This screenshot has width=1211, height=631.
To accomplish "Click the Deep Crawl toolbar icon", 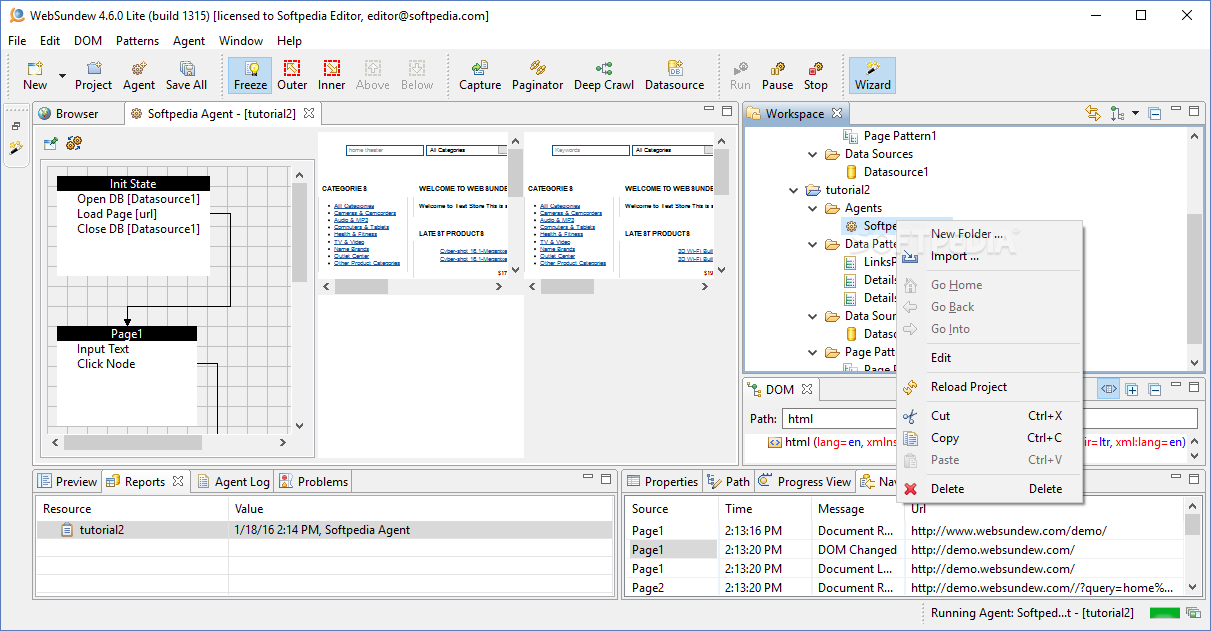I will pyautogui.click(x=604, y=76).
